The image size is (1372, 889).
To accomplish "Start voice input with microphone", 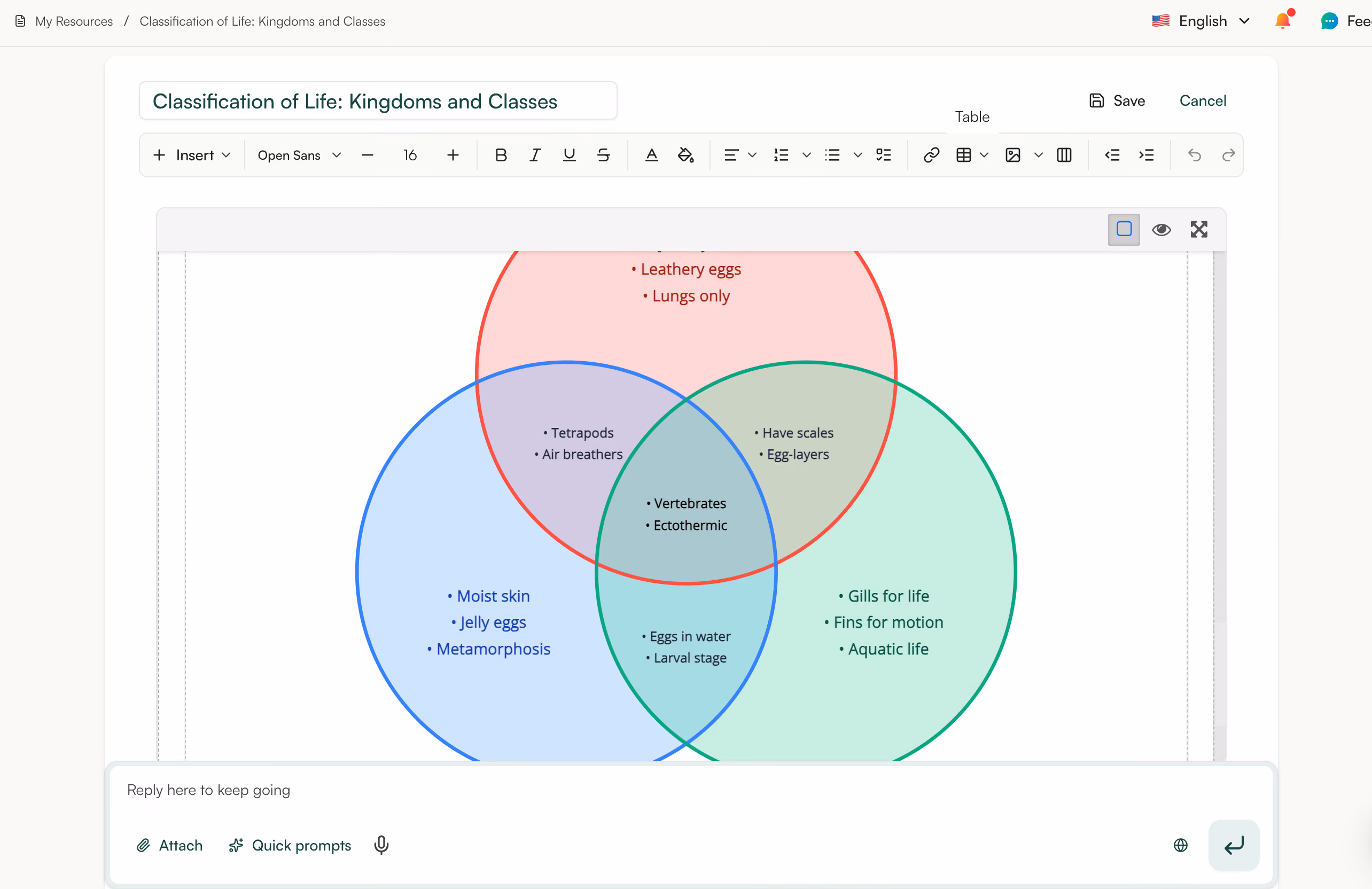I will pyautogui.click(x=381, y=845).
